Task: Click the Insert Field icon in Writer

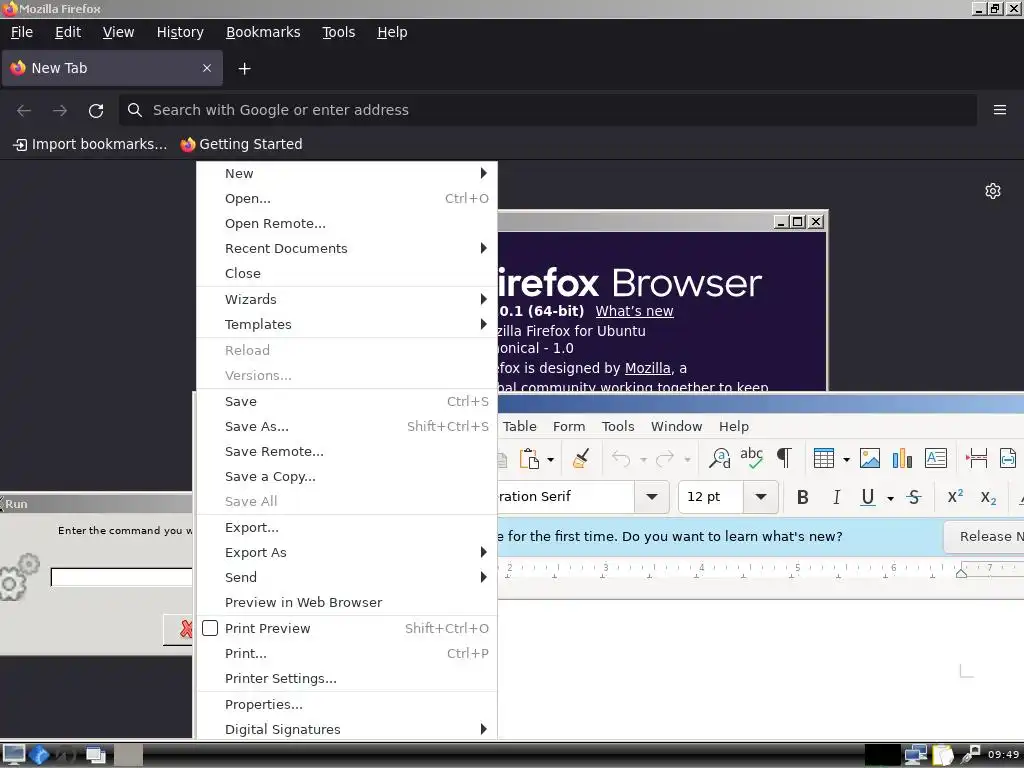Action: (1008, 458)
